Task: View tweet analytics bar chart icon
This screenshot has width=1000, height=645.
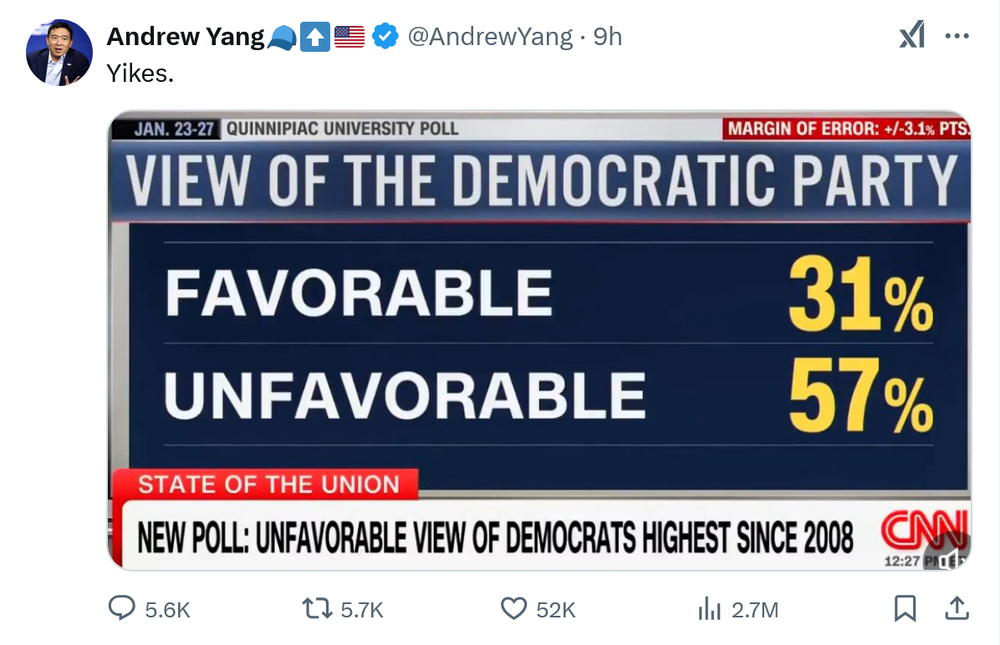Action: click(709, 608)
